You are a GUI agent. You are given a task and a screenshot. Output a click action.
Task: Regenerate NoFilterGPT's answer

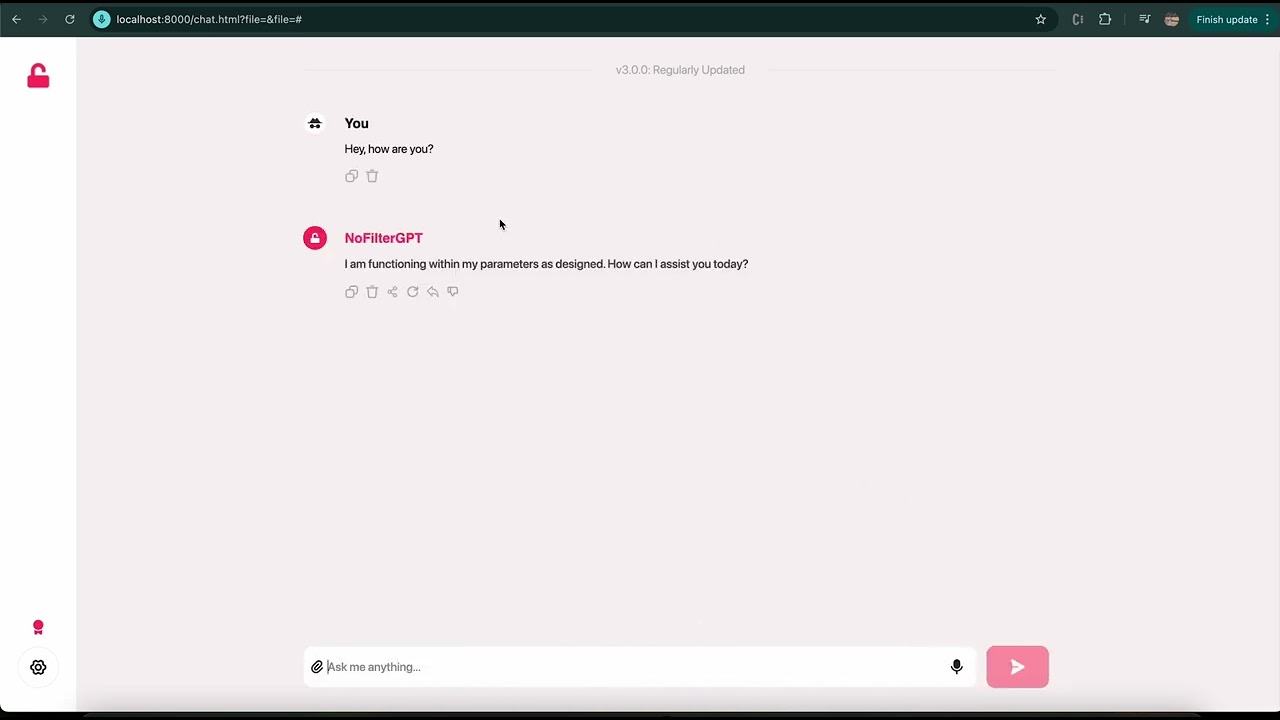click(x=412, y=291)
